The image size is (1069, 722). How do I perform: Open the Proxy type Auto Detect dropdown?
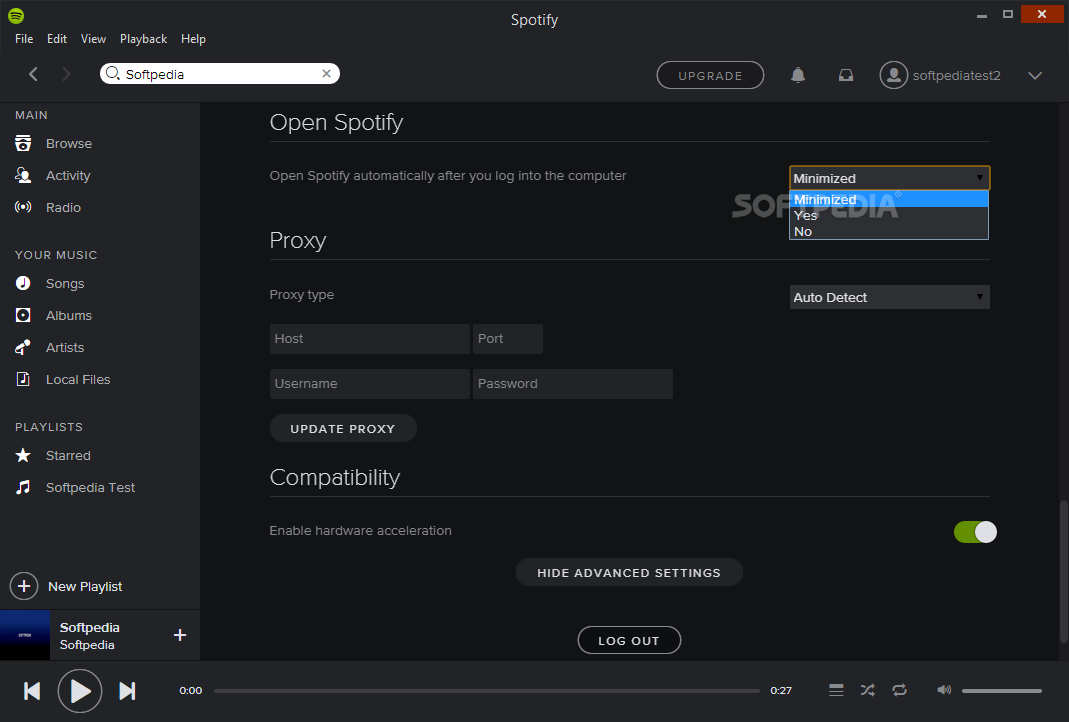coord(890,297)
